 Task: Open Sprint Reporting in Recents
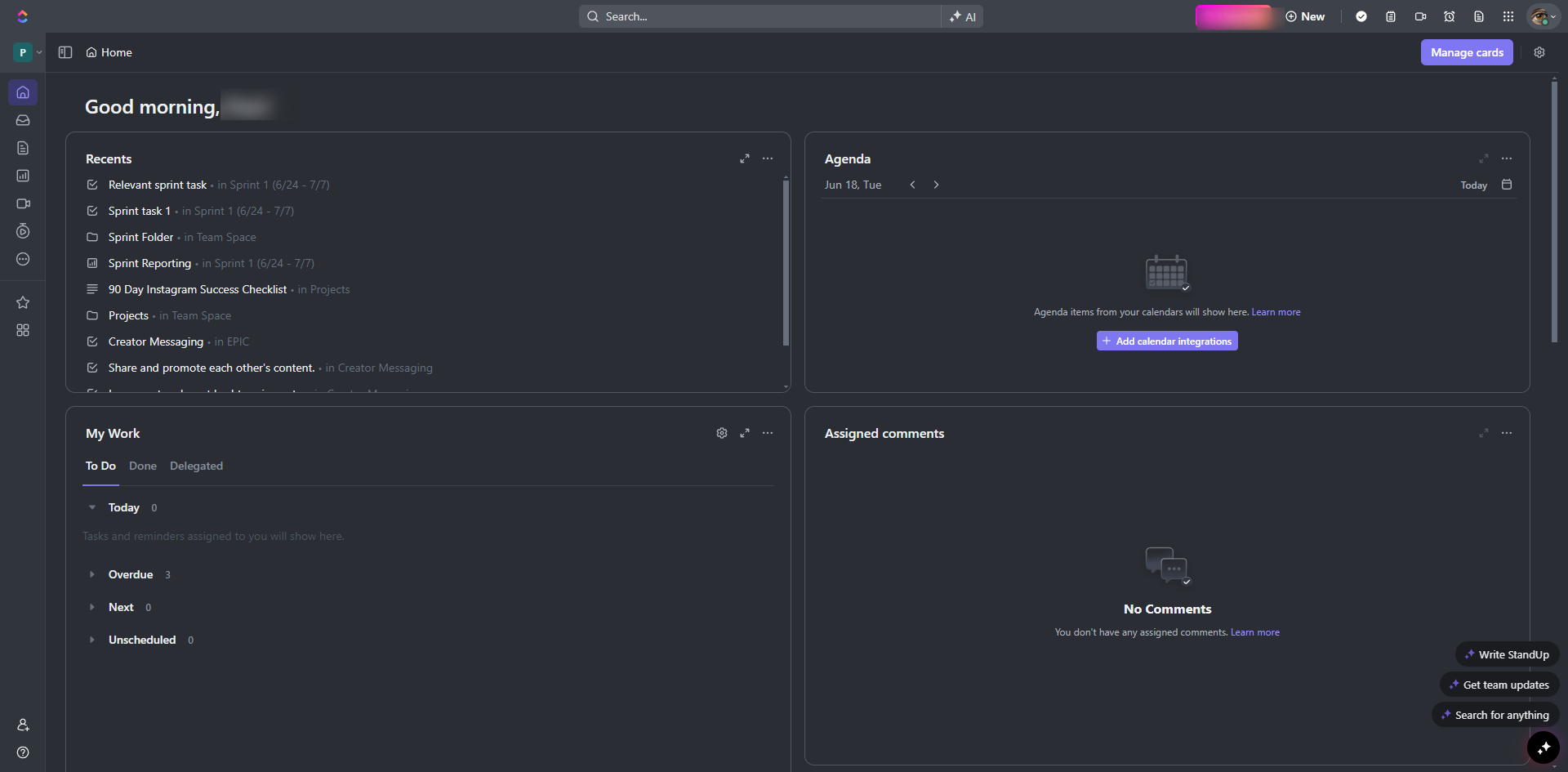pos(149,263)
